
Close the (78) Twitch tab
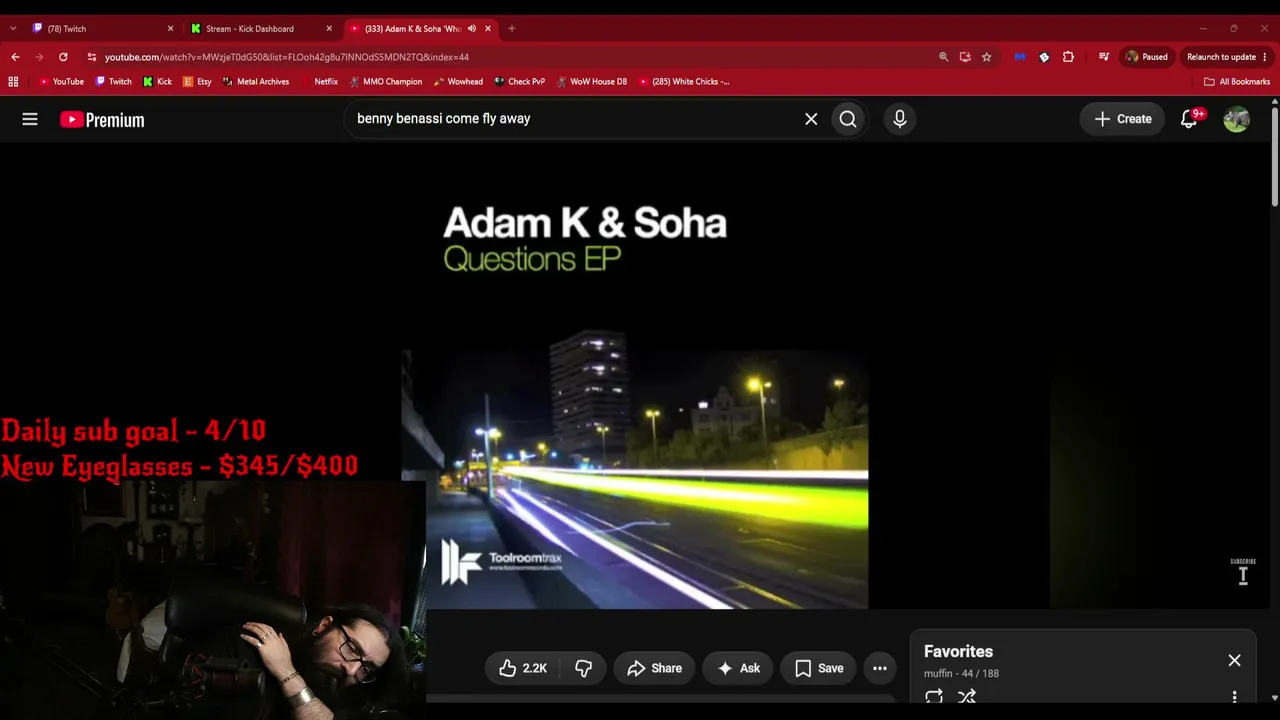pos(170,28)
